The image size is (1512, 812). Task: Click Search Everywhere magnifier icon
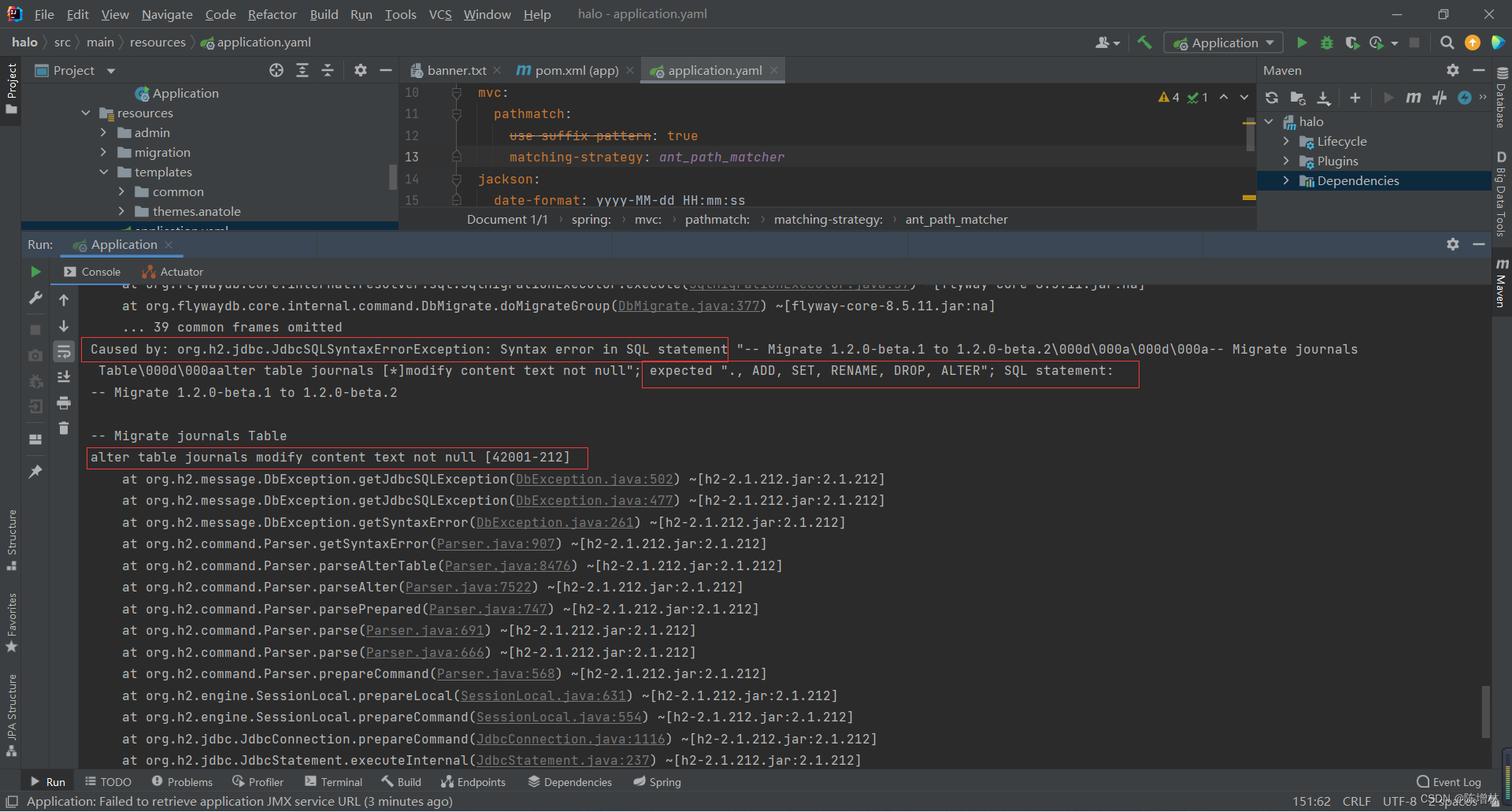coord(1447,43)
